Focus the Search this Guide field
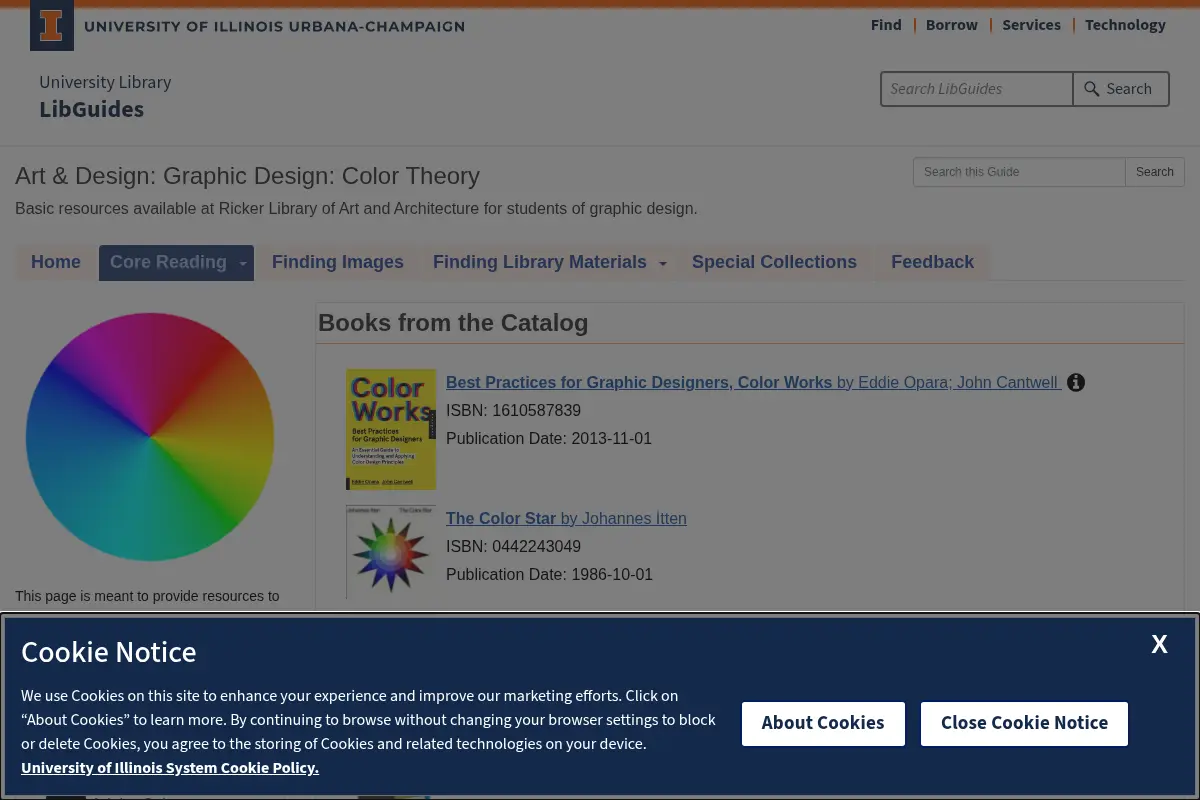 pos(1019,172)
